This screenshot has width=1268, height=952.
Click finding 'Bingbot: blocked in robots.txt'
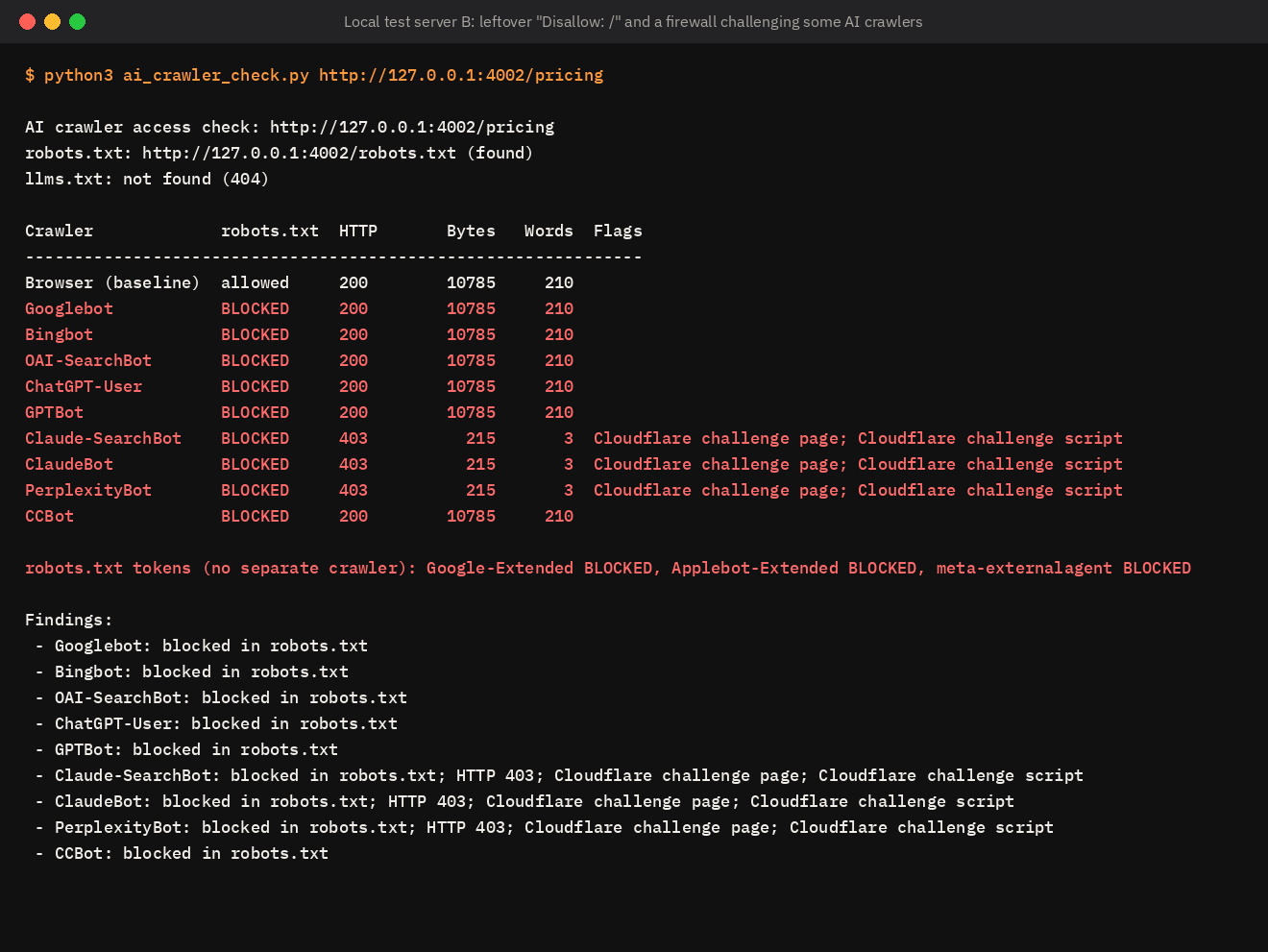tap(202, 671)
